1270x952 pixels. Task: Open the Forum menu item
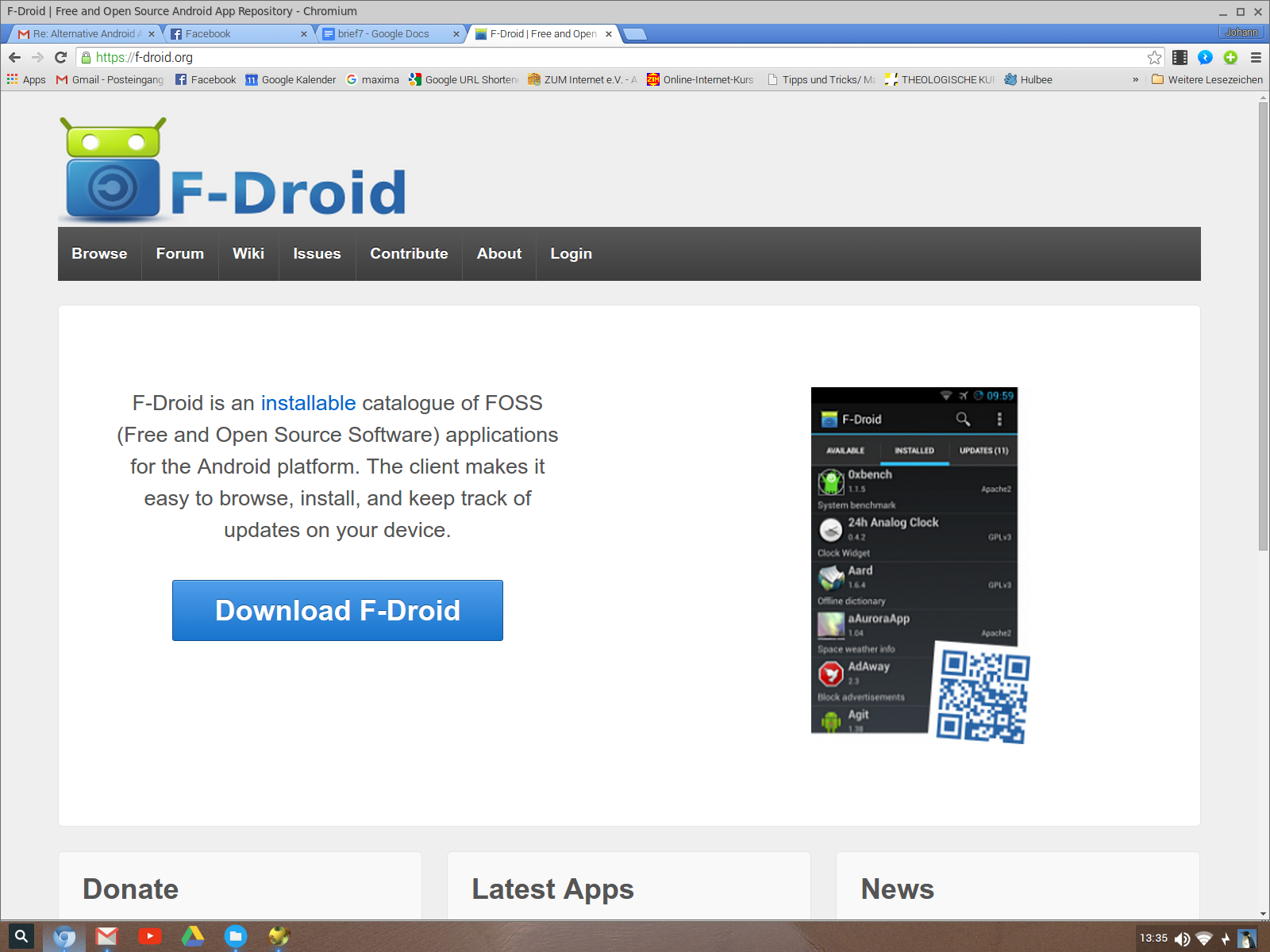pyautogui.click(x=180, y=254)
